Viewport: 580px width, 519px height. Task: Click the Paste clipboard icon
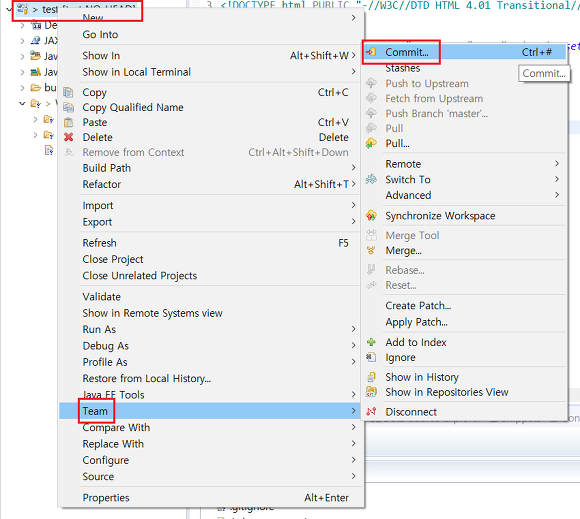(68, 122)
